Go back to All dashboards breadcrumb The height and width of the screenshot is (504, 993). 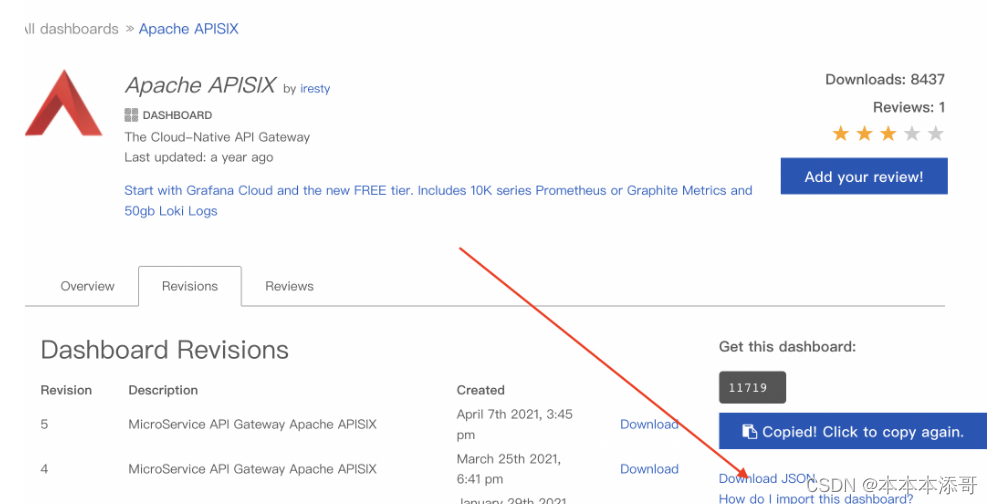pyautogui.click(x=72, y=28)
